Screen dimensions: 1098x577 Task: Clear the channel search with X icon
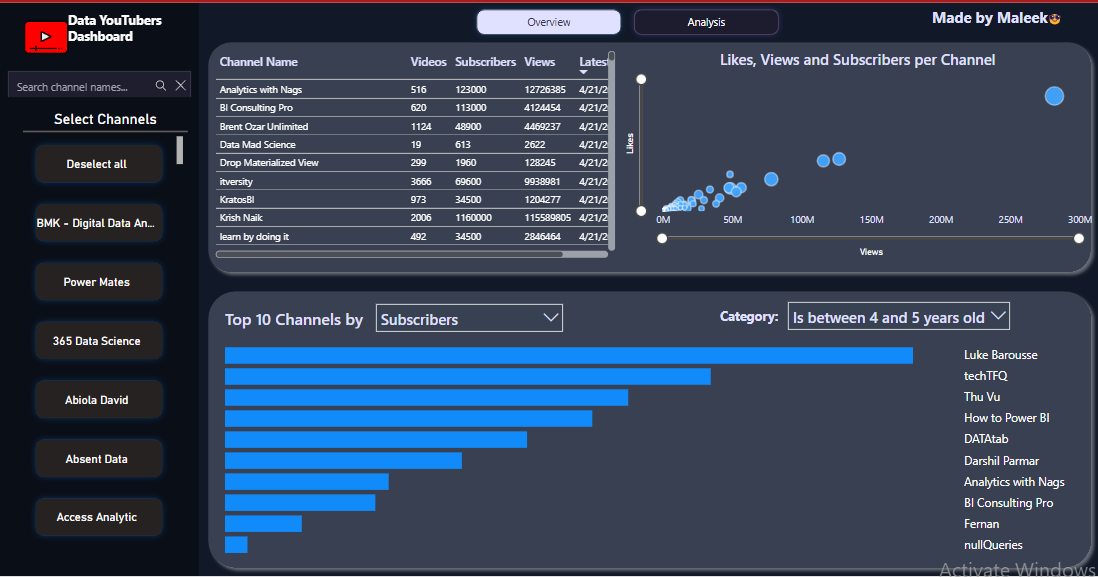point(181,87)
